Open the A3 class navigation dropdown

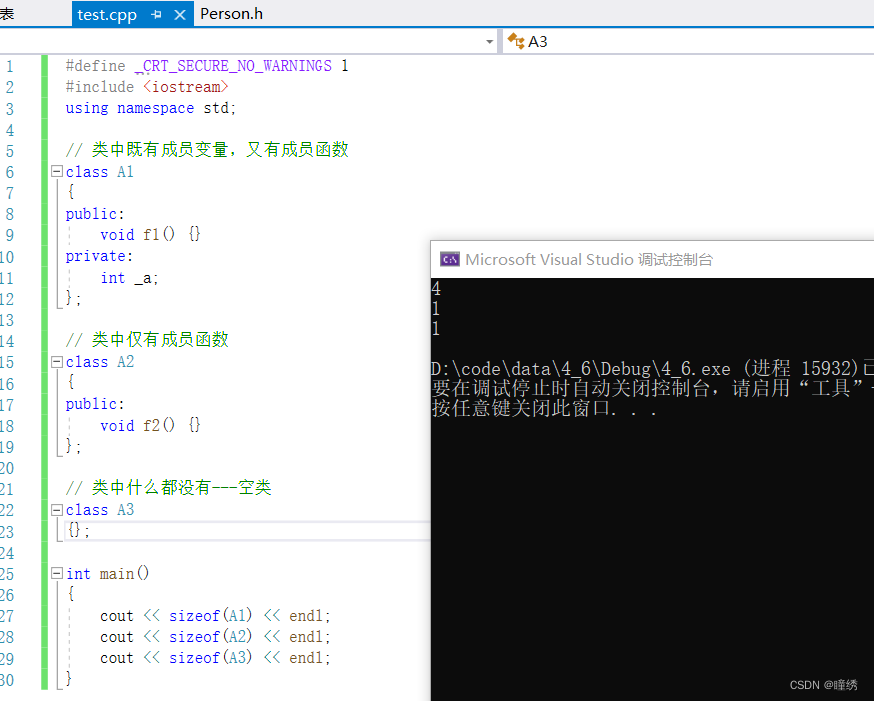(x=689, y=42)
